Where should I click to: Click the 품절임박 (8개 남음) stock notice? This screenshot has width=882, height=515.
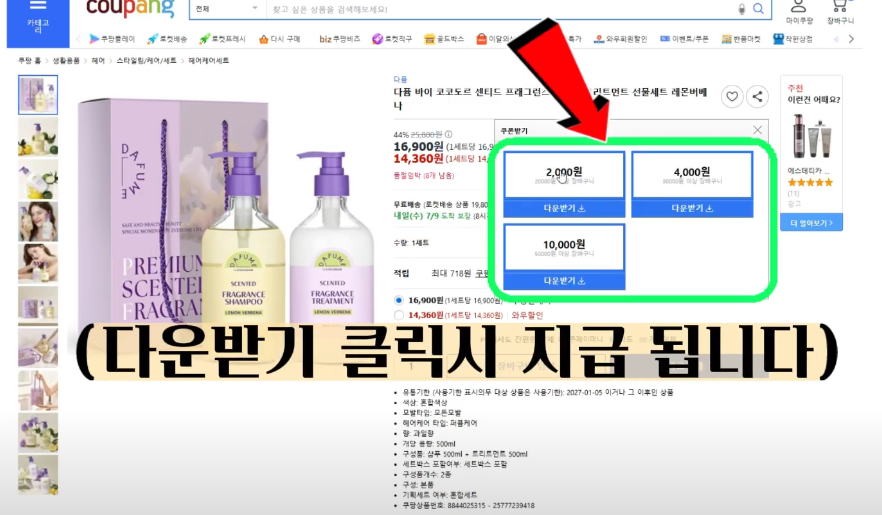click(424, 175)
